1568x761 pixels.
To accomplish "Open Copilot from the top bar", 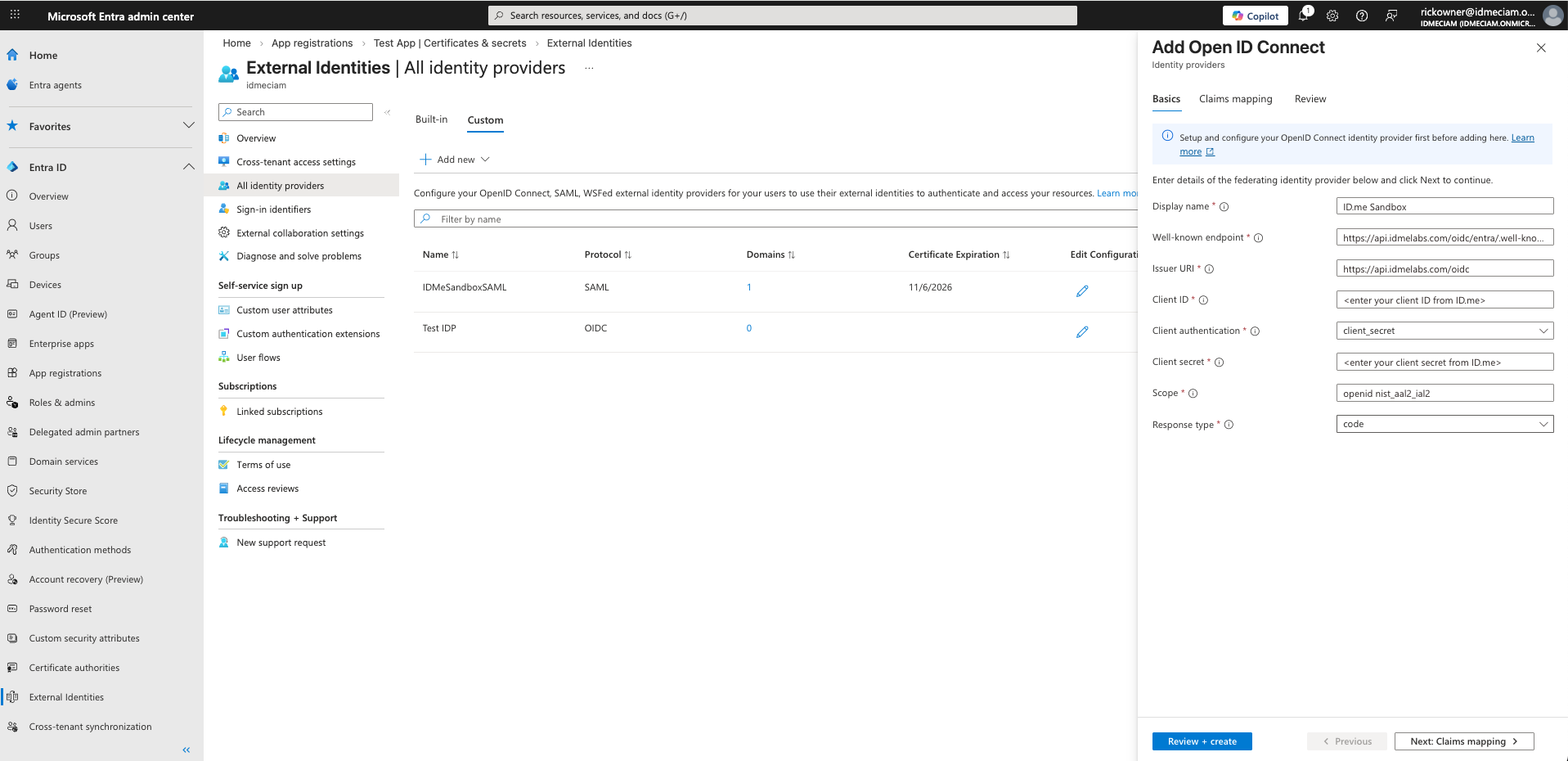I will (1255, 15).
